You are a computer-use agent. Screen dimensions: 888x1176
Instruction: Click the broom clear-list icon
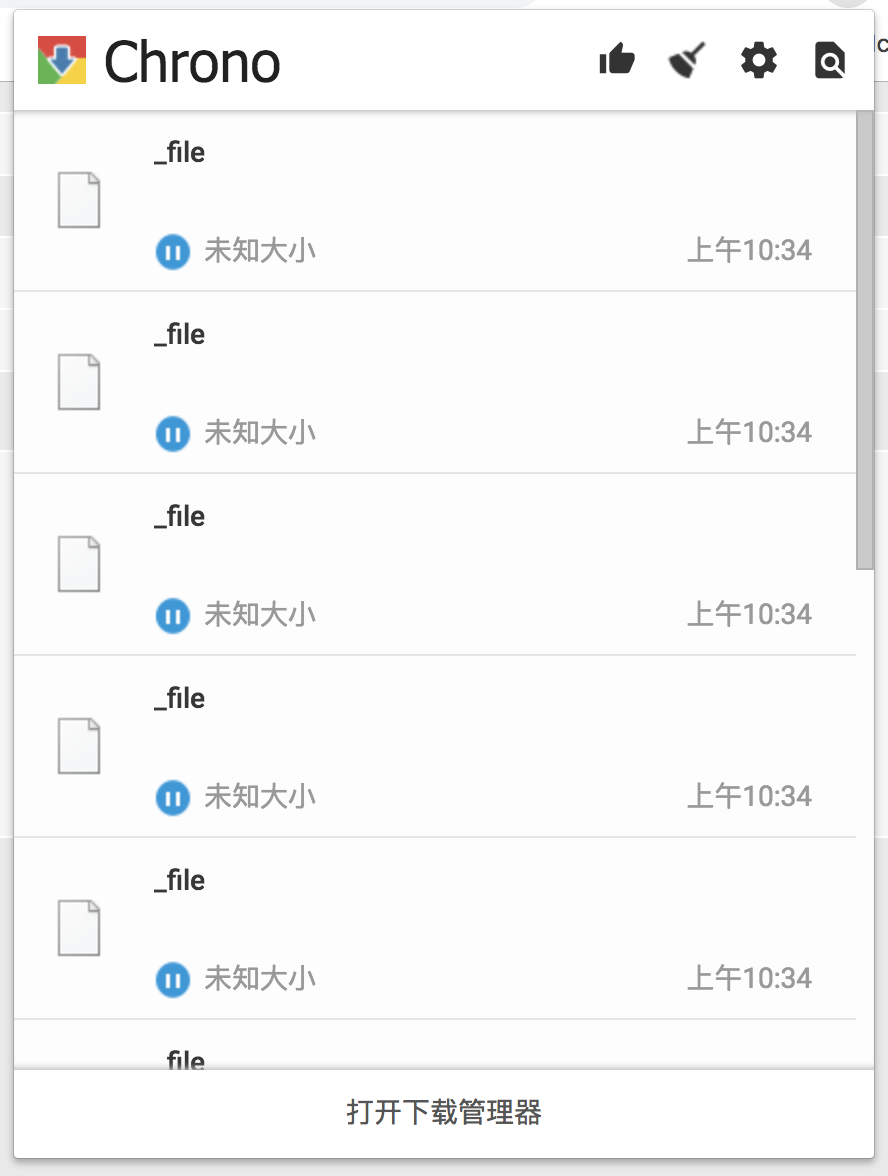tap(688, 61)
